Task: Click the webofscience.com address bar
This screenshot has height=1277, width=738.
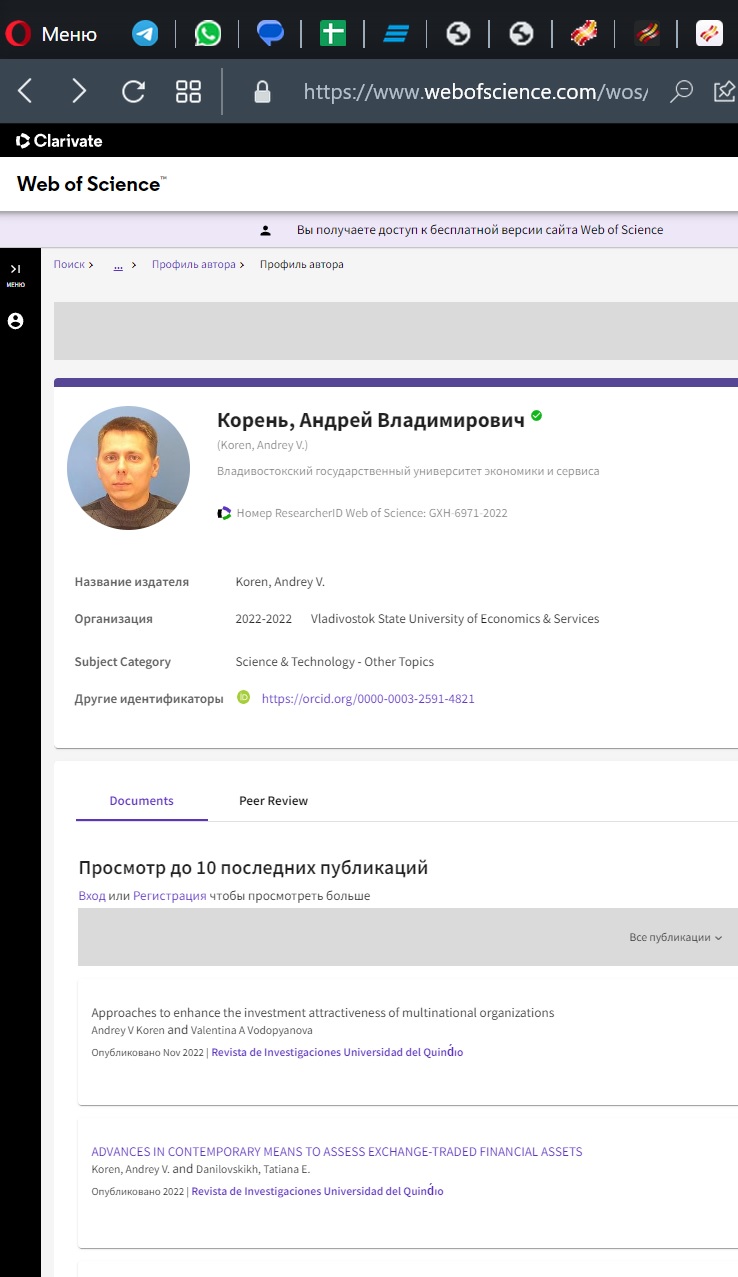Action: coord(475,92)
